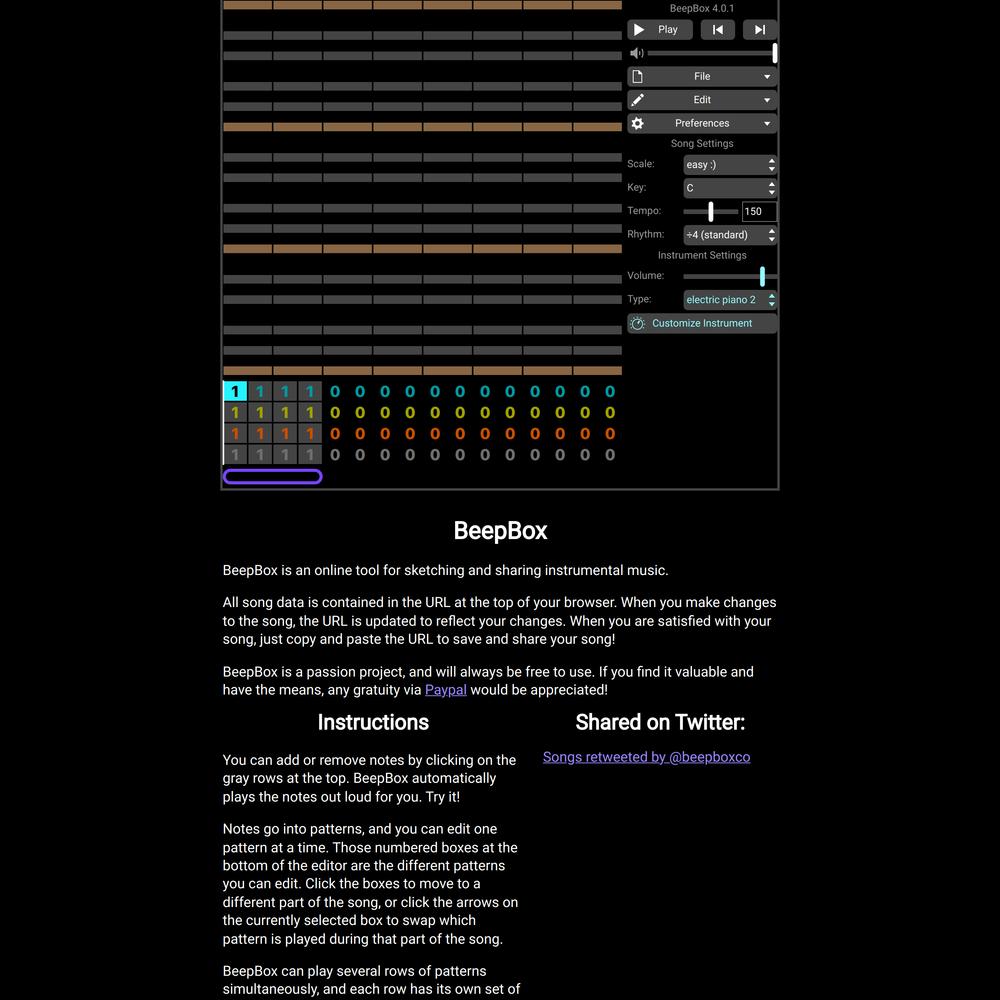Viewport: 1000px width, 1000px height.
Task: Click the instrument Volume slider handle
Action: [762, 276]
